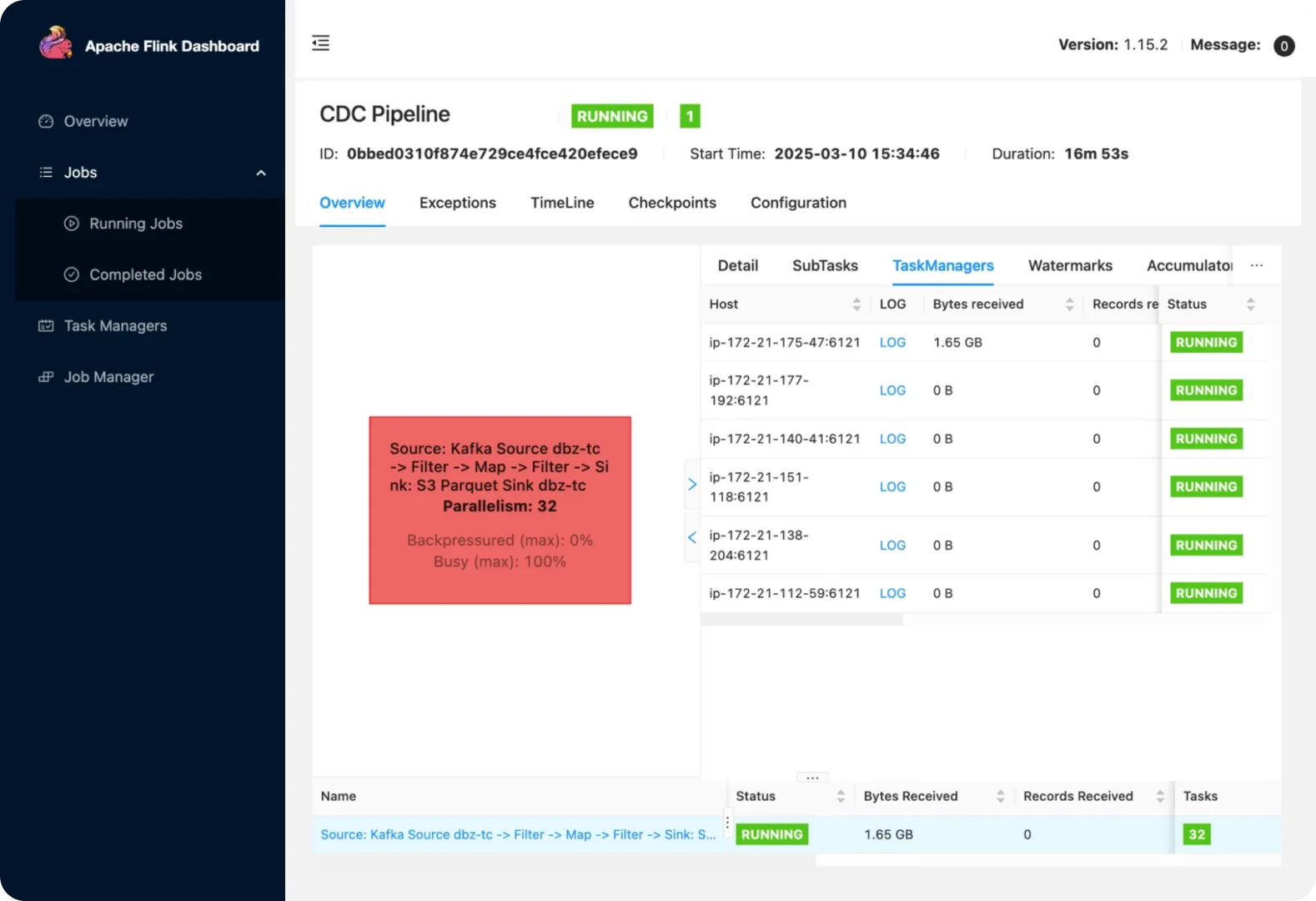Collapse the sidebar with the menu fold icon

pos(321,43)
